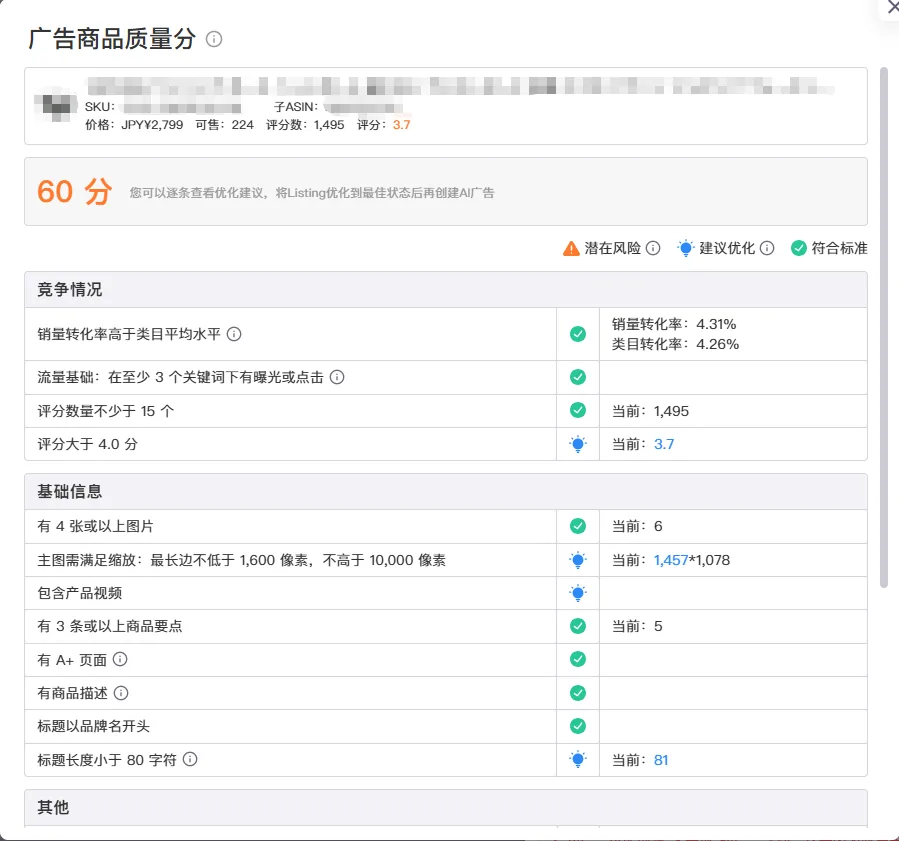This screenshot has width=899, height=841.
Task: Click the 销量转化率: 4.31% value
Action: (x=674, y=324)
